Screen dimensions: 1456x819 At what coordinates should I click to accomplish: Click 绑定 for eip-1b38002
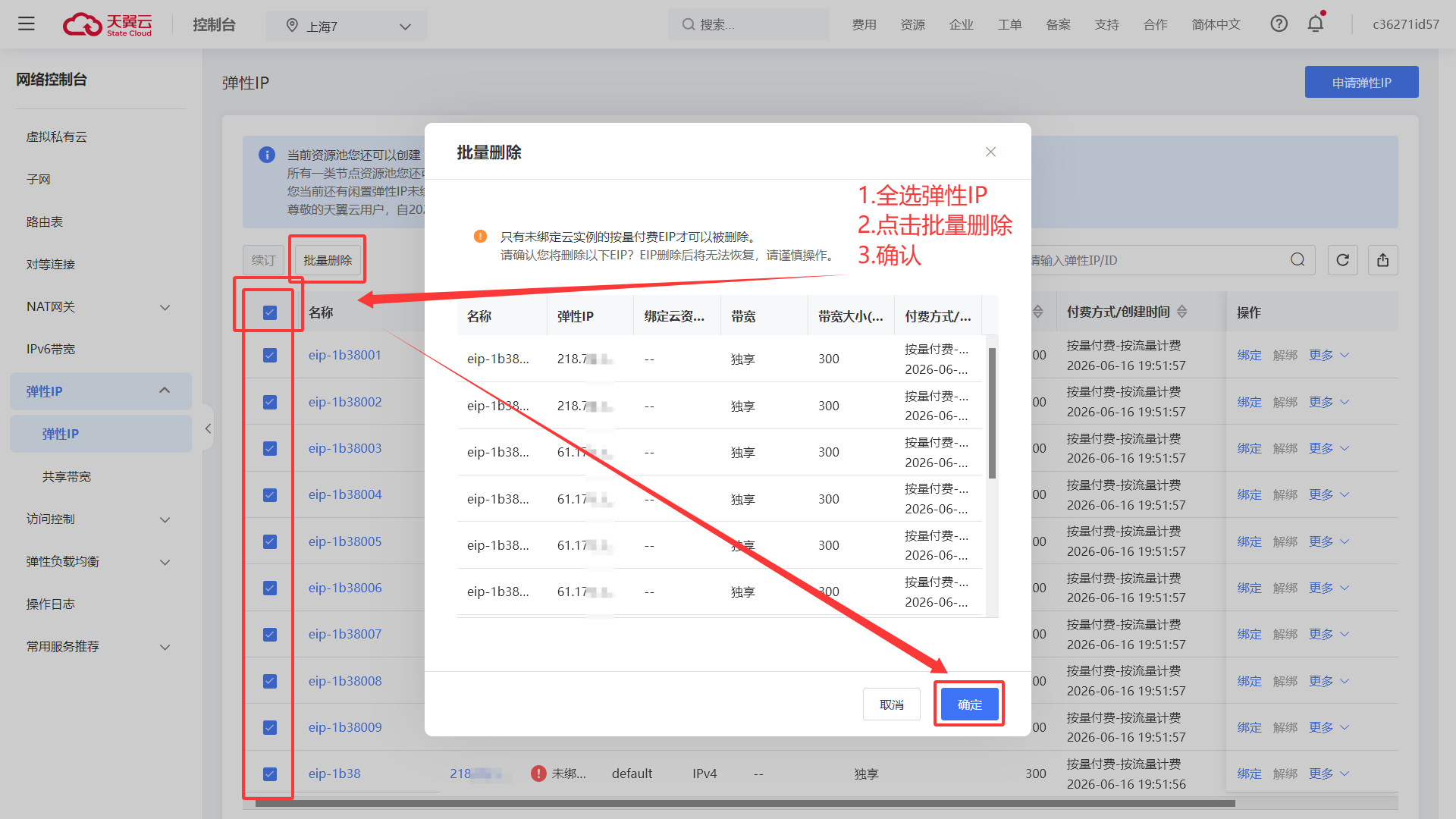tap(1249, 402)
